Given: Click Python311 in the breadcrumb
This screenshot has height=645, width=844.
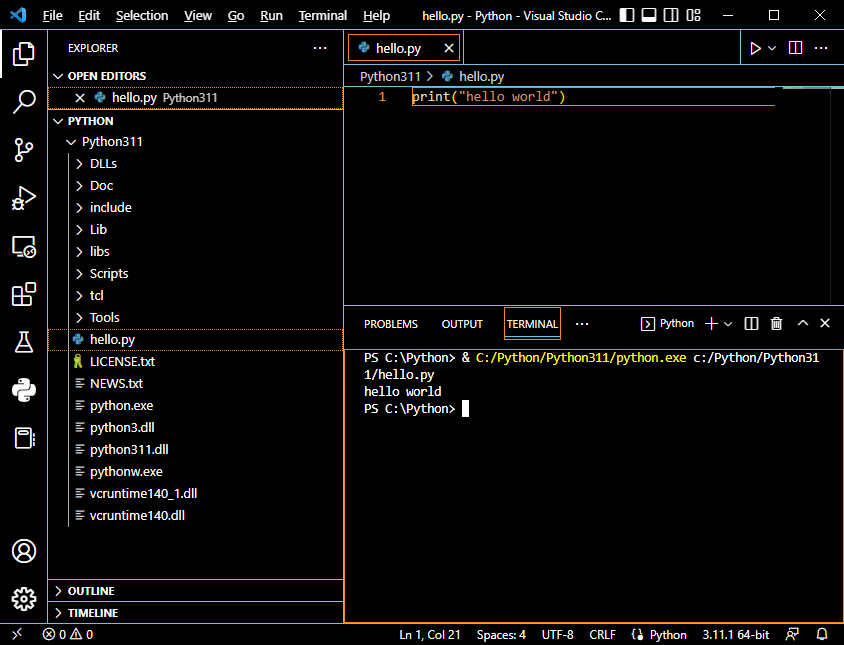Looking at the screenshot, I should coord(390,76).
